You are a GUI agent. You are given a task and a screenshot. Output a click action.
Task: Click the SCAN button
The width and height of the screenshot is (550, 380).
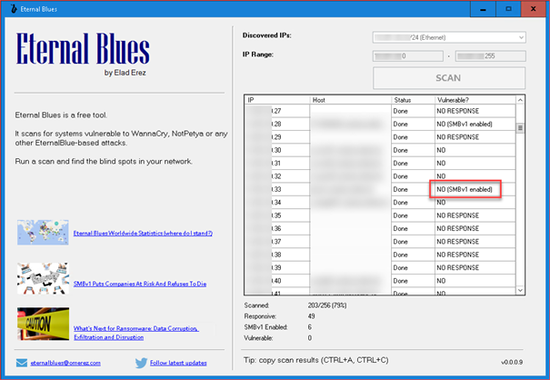coord(449,78)
